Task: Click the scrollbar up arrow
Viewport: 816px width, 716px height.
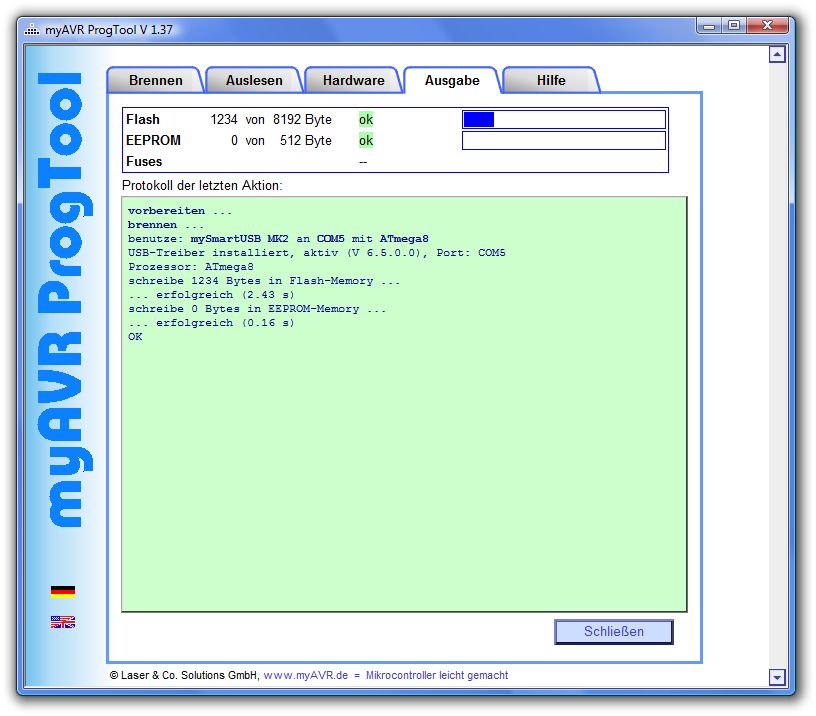Action: pos(777,55)
